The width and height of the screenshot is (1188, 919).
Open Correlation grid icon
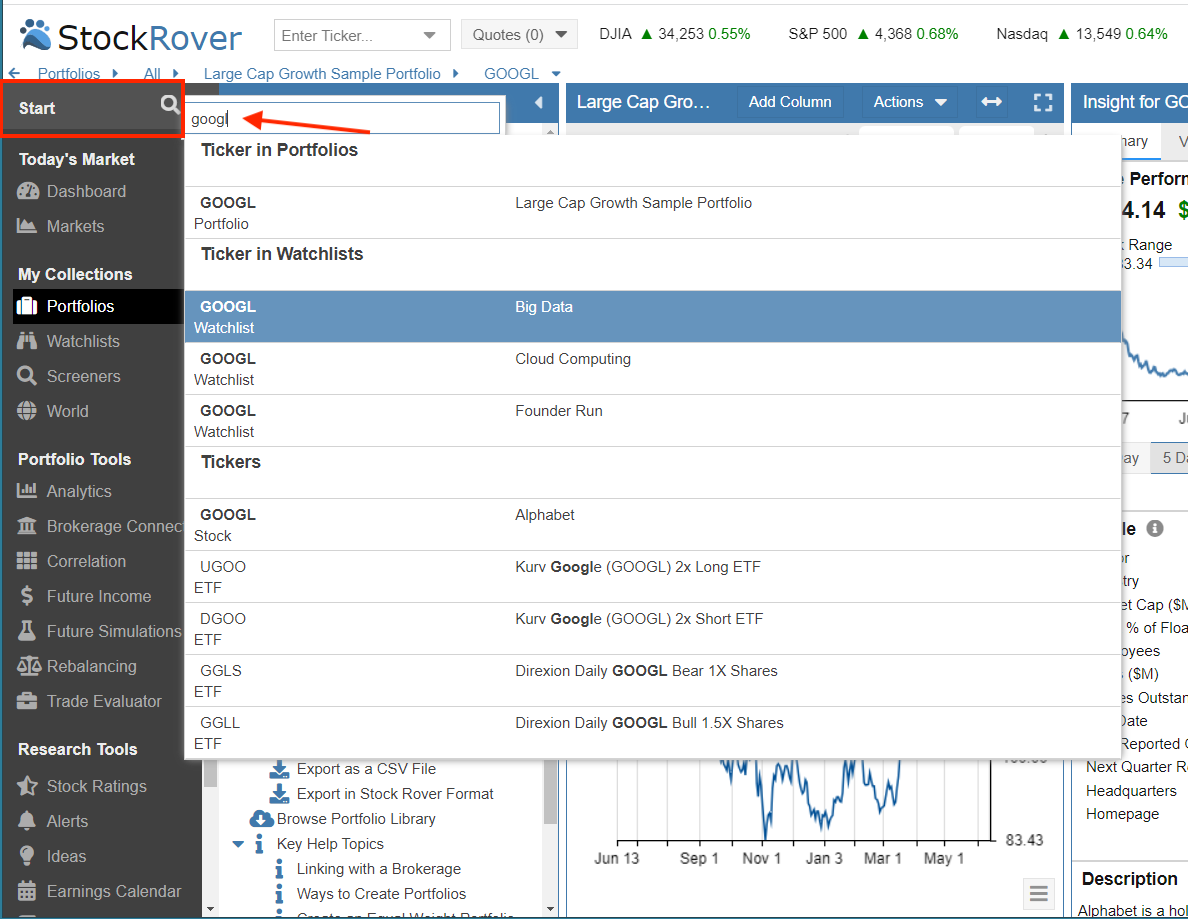(x=27, y=561)
